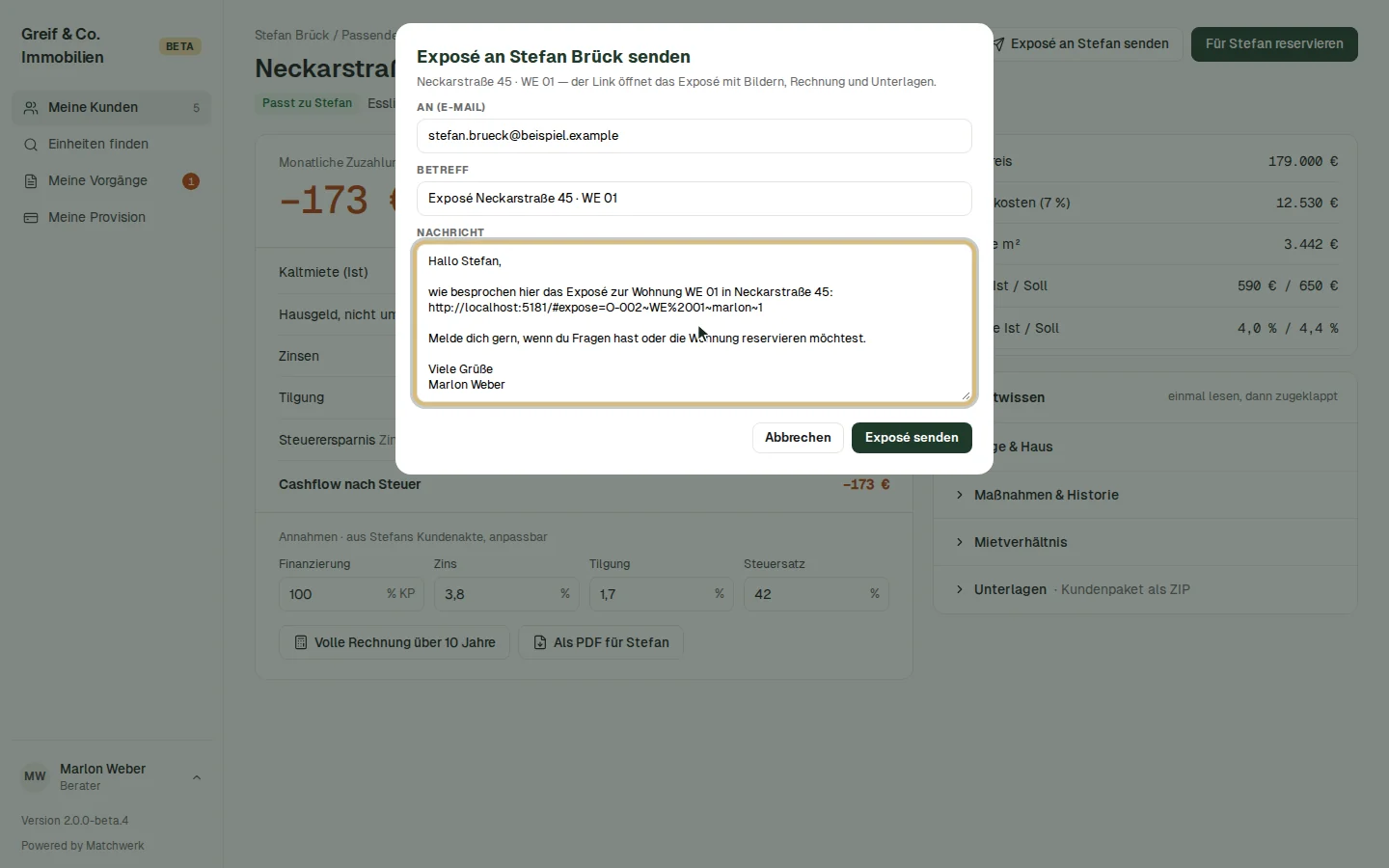Click the Finanzierung percentage input
1389x868 pixels.
(353, 594)
